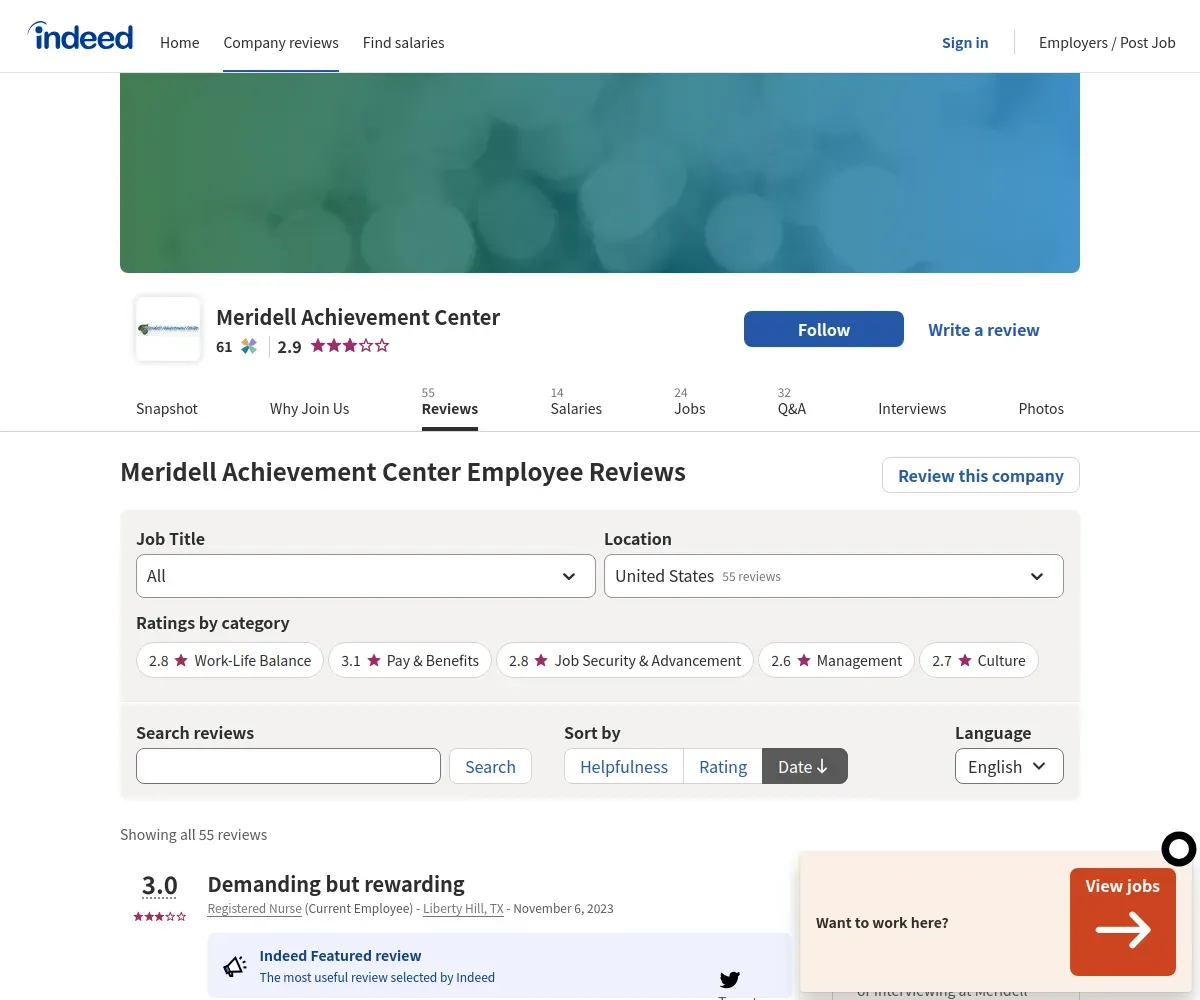The height and width of the screenshot is (1000, 1200).
Task: Click the megaphone icon in Indeed Featured review
Action: point(235,966)
